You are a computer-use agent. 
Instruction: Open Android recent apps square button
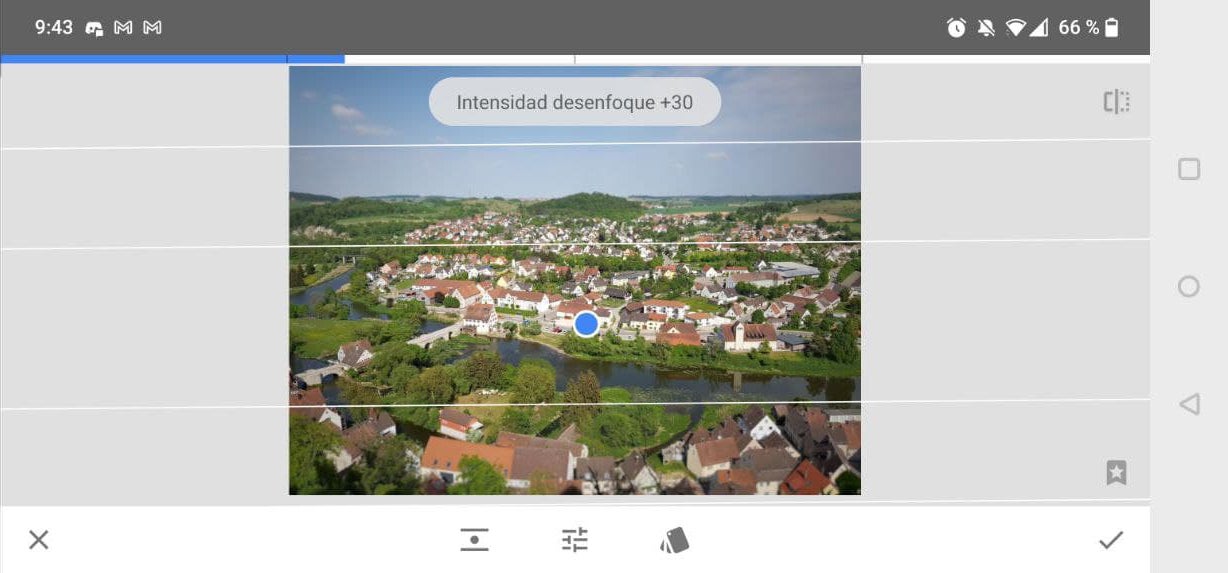pyautogui.click(x=1189, y=169)
